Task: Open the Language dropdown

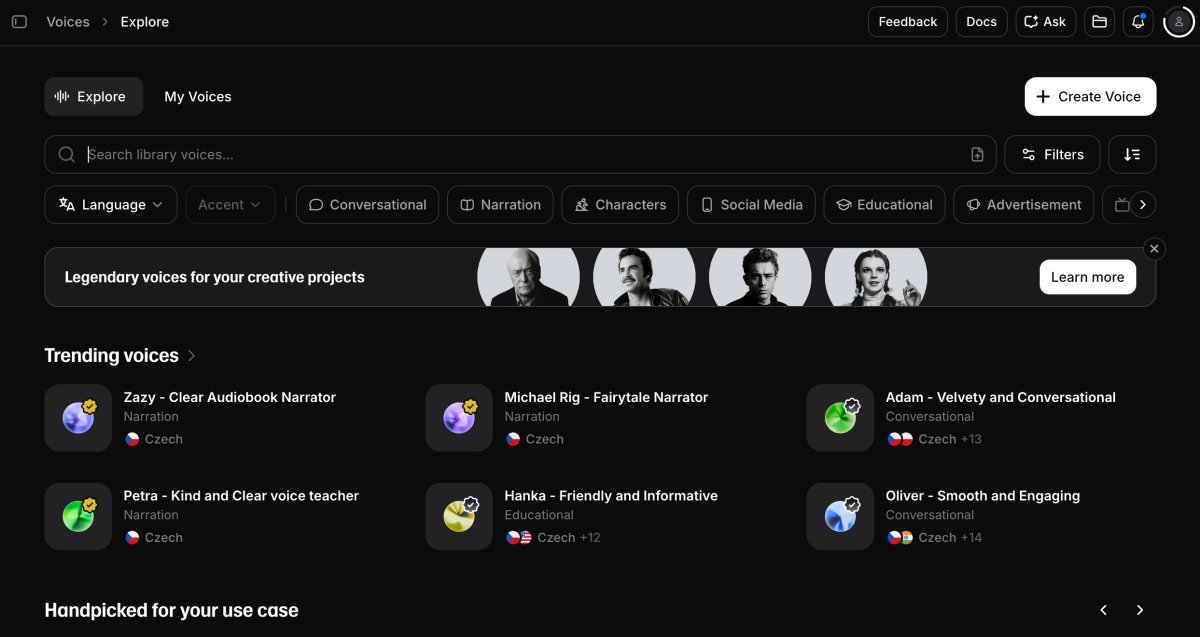Action: coord(111,204)
